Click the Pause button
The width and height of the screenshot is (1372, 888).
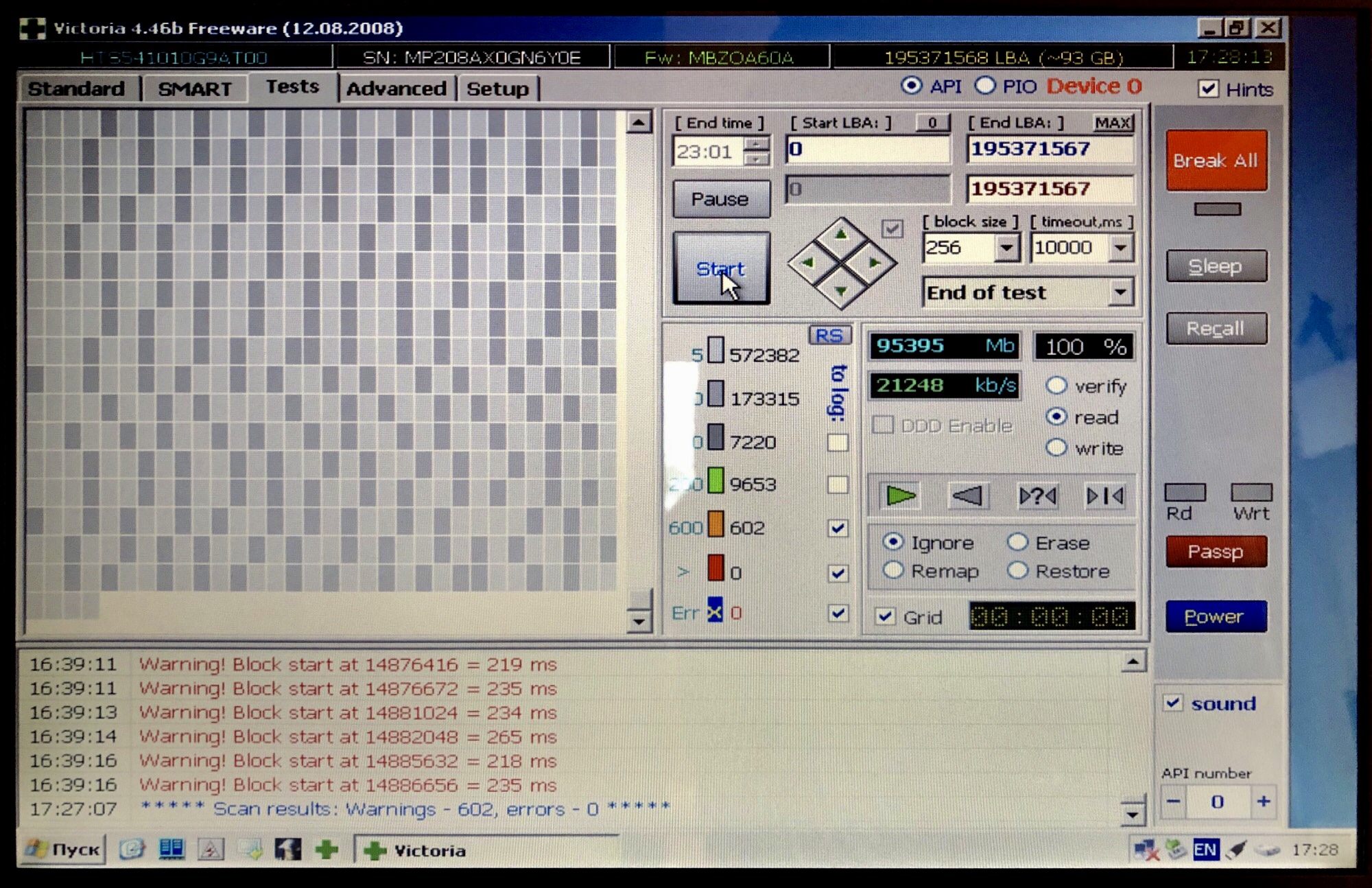tap(720, 200)
